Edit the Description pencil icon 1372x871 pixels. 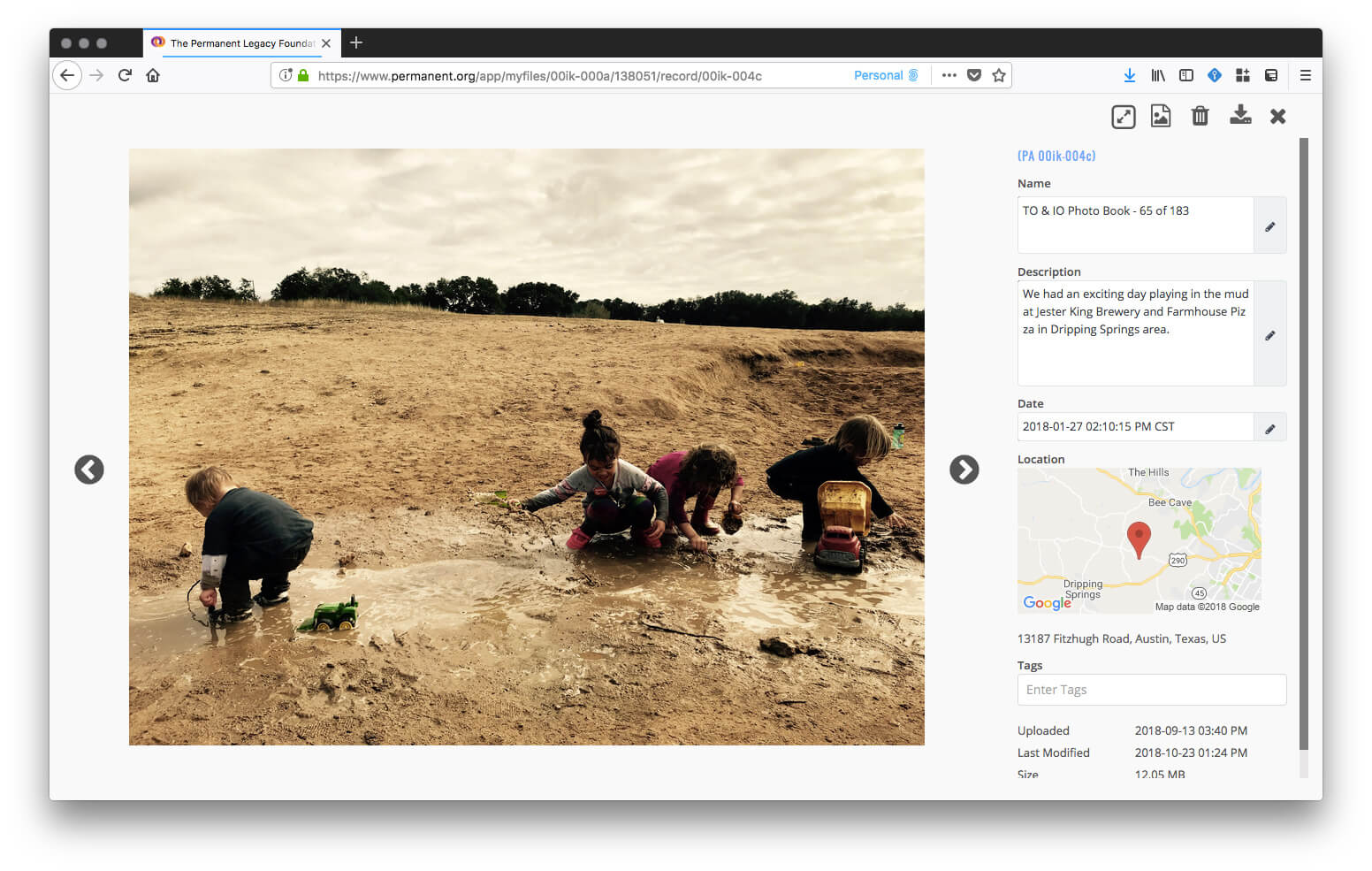[1269, 335]
